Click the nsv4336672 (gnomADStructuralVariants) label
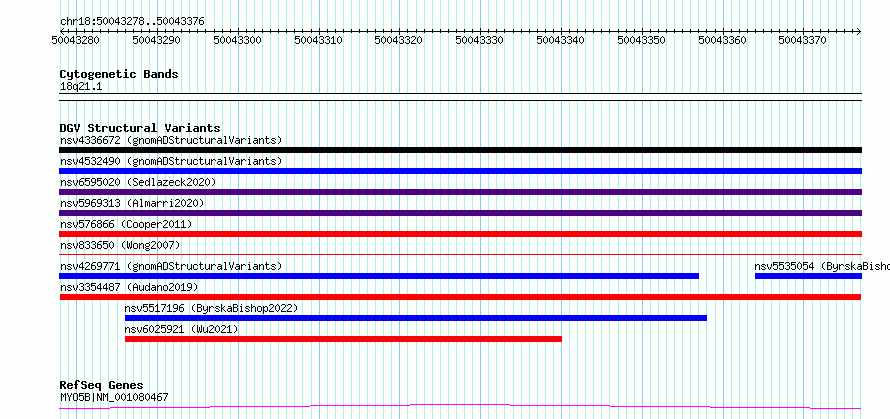 tap(171, 140)
